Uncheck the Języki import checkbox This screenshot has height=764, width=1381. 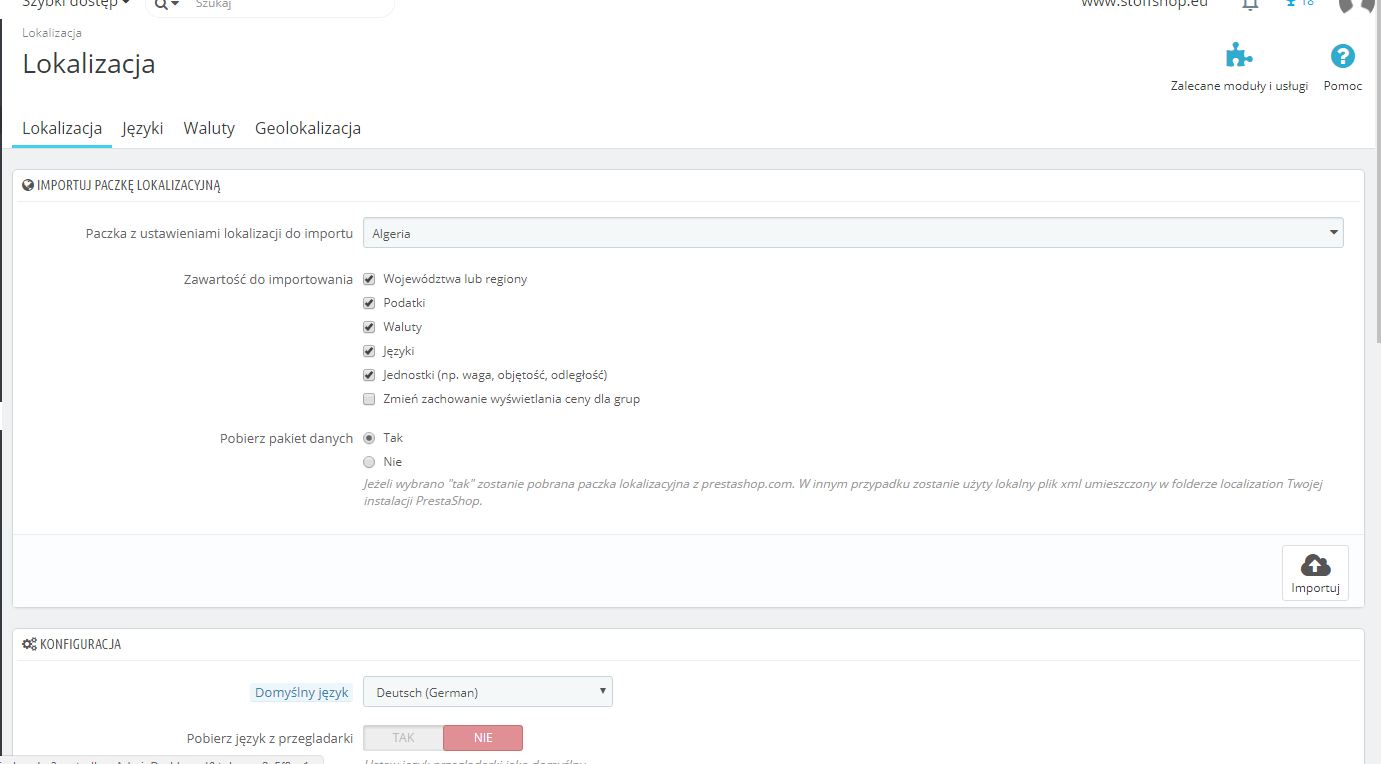(x=369, y=351)
